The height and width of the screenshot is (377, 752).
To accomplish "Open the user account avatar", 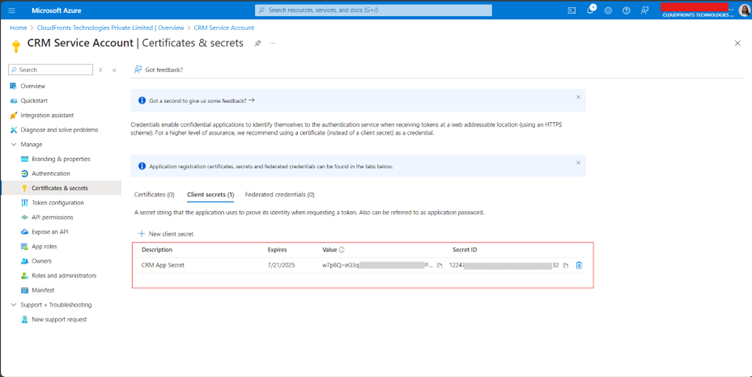I will [744, 10].
